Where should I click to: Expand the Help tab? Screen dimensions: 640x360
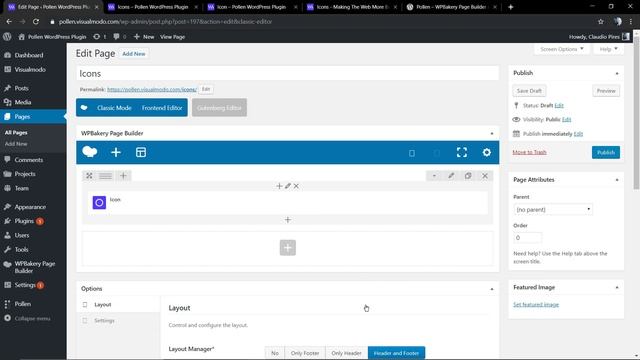608,49
